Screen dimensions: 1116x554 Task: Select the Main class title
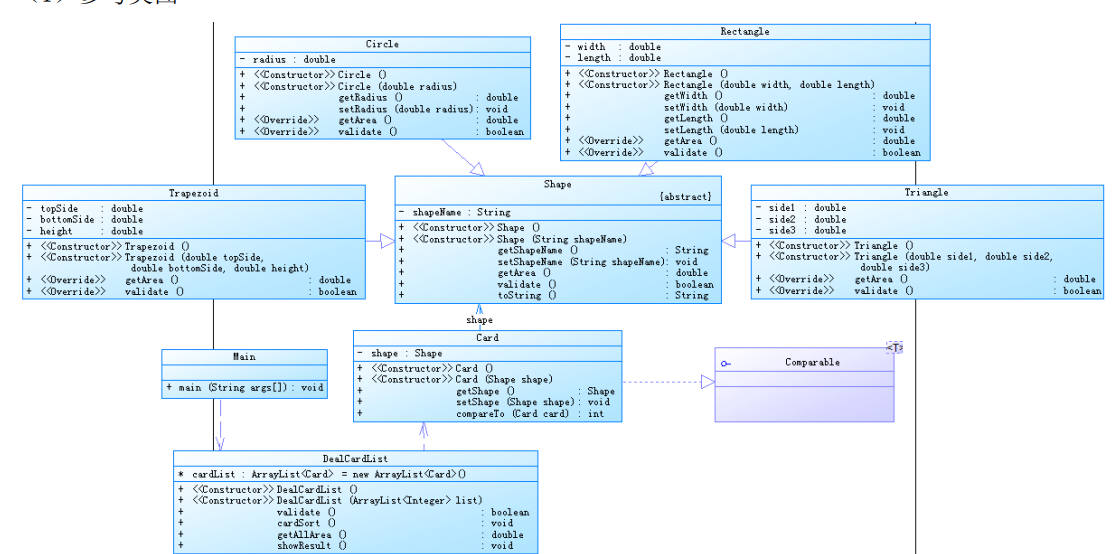click(244, 357)
